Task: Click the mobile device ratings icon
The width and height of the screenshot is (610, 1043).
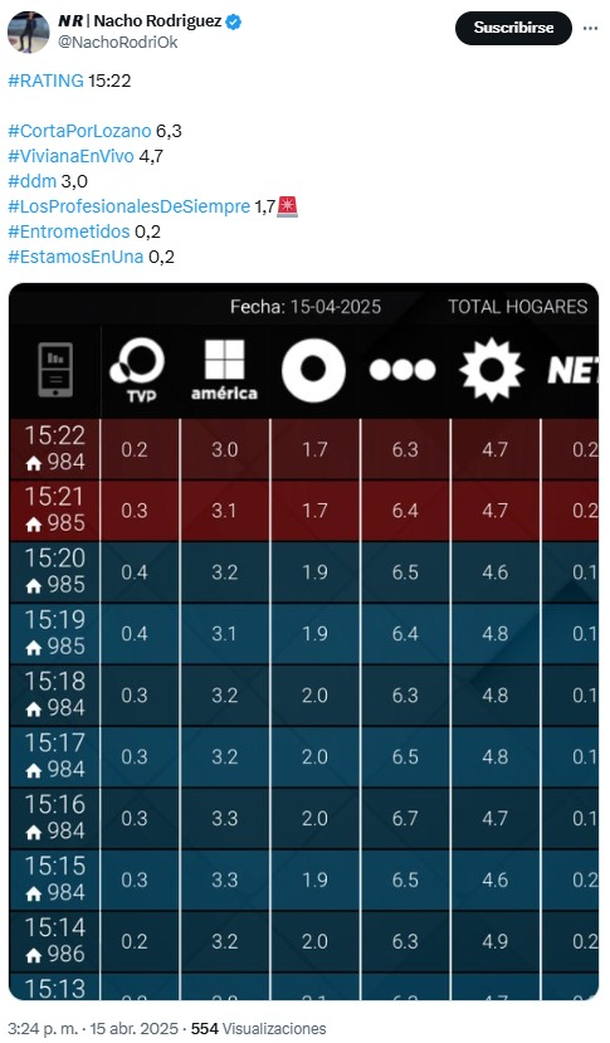Action: (55, 369)
